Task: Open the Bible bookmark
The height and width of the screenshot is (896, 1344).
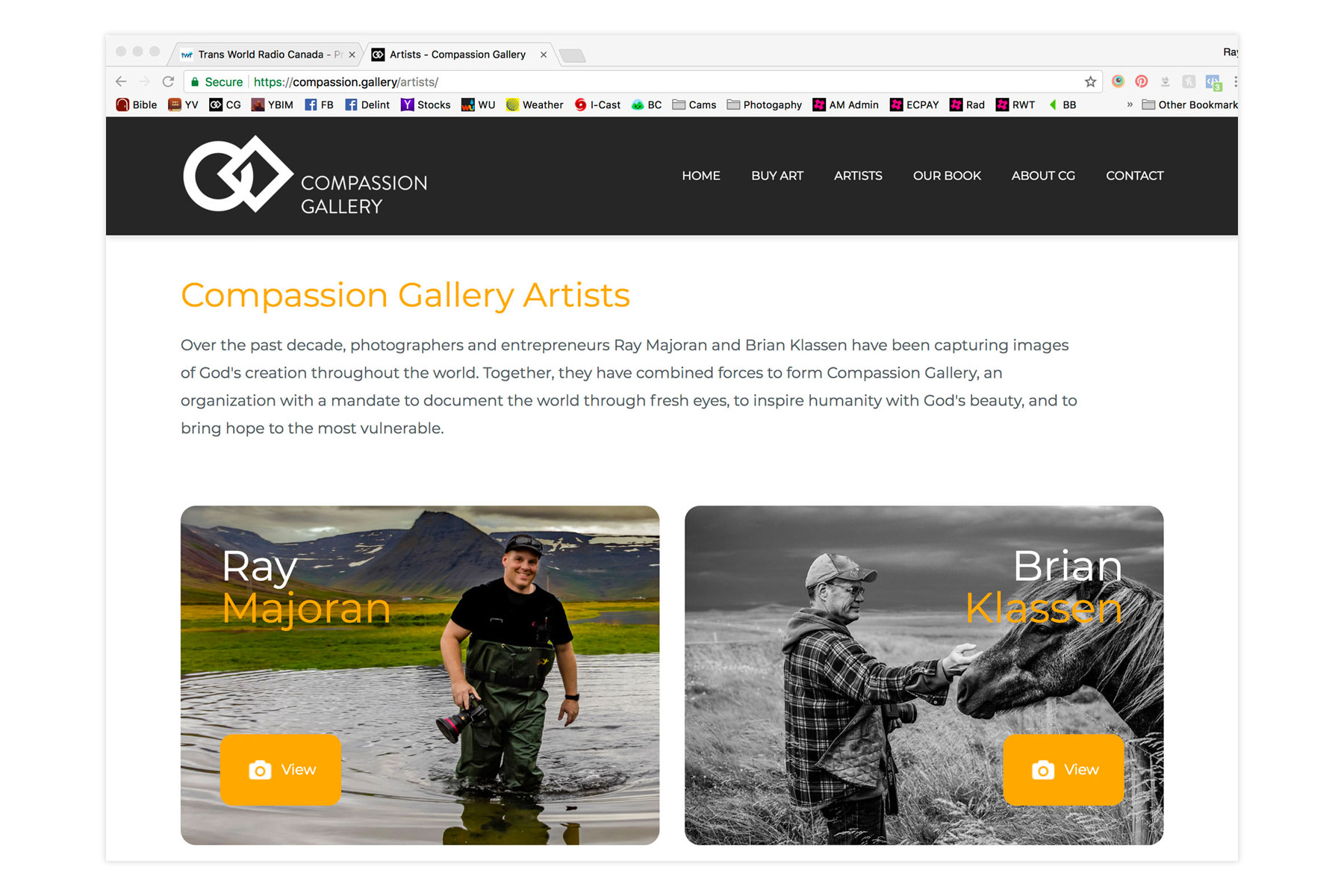Action: [x=137, y=105]
